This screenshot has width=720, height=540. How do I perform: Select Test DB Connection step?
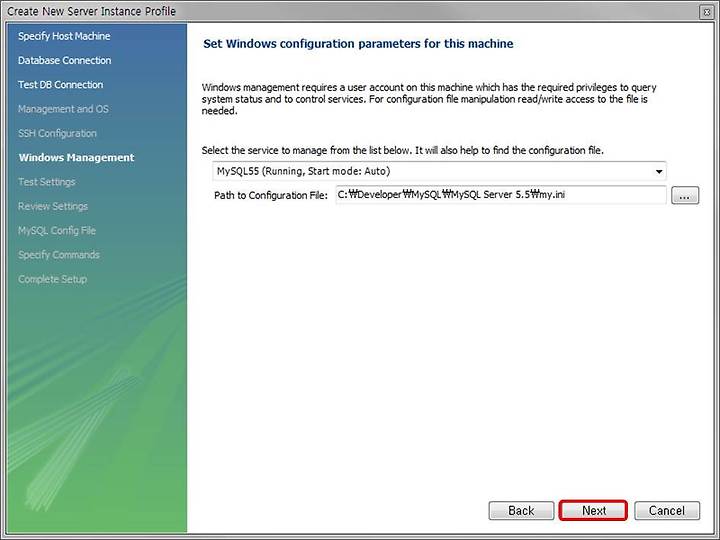coord(61,85)
